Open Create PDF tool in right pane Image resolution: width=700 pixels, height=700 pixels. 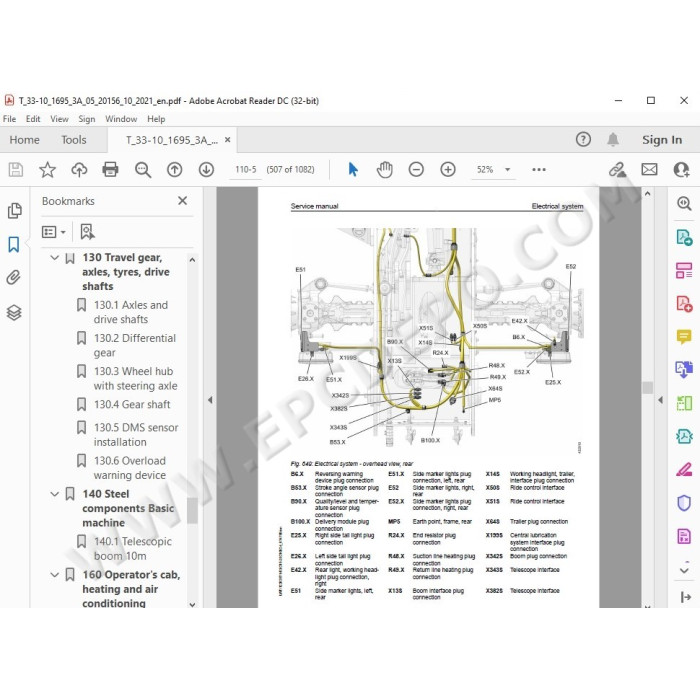pos(684,304)
